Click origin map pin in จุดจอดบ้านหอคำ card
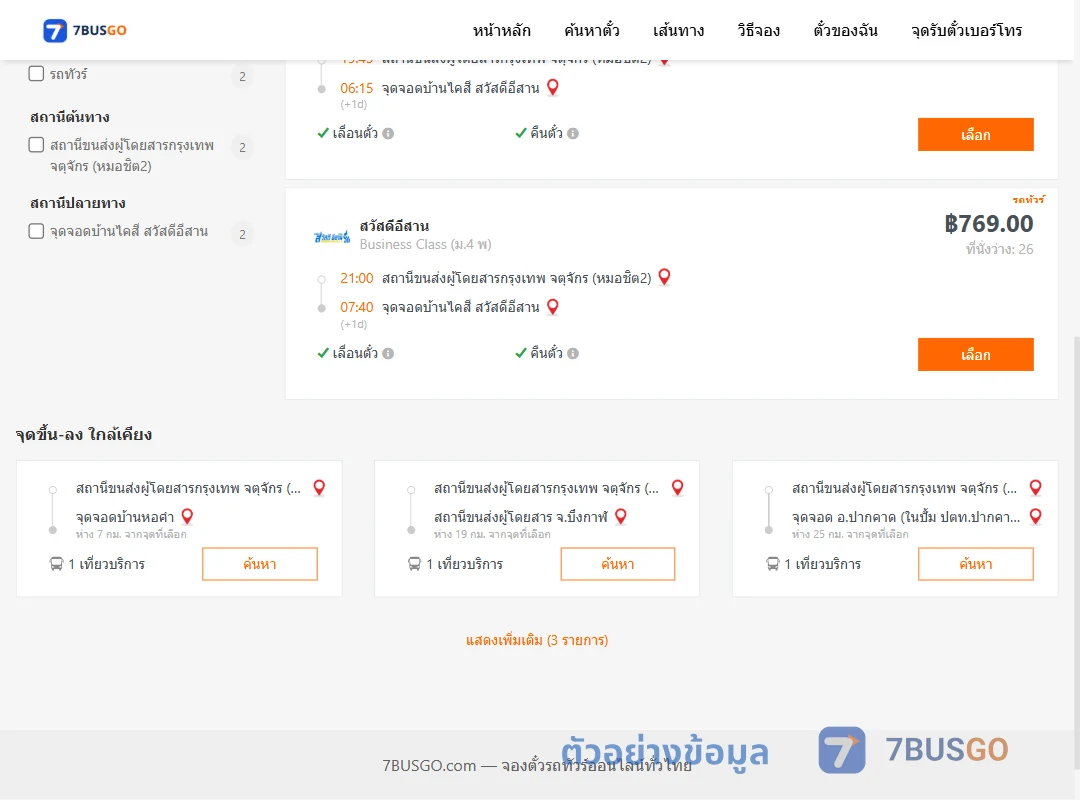Image resolution: width=1080 pixels, height=800 pixels. click(319, 488)
